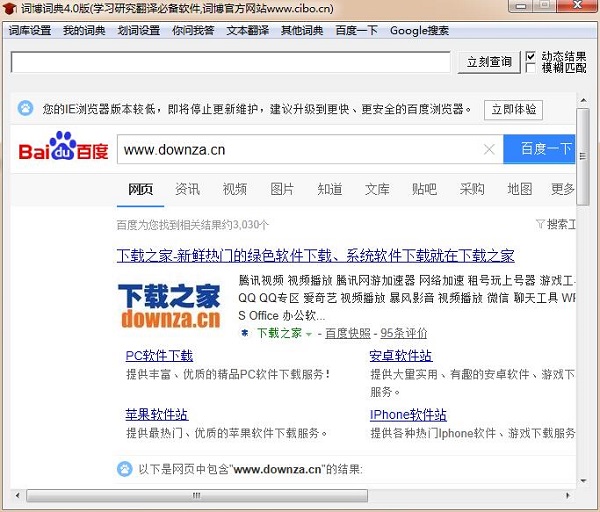Open the 95条评价 link

tap(404, 333)
